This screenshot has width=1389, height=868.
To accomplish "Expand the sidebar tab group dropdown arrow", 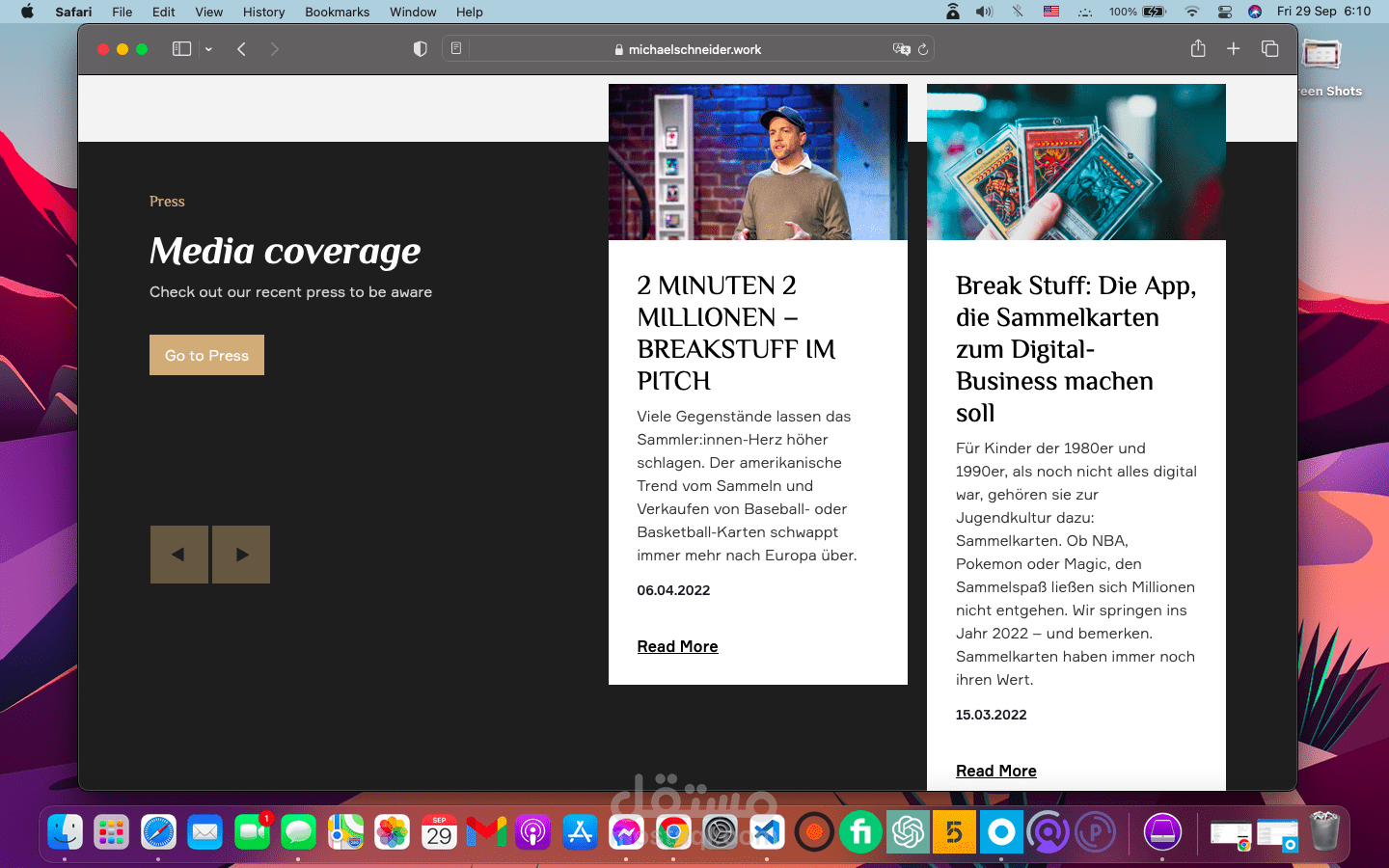I will coord(208,49).
